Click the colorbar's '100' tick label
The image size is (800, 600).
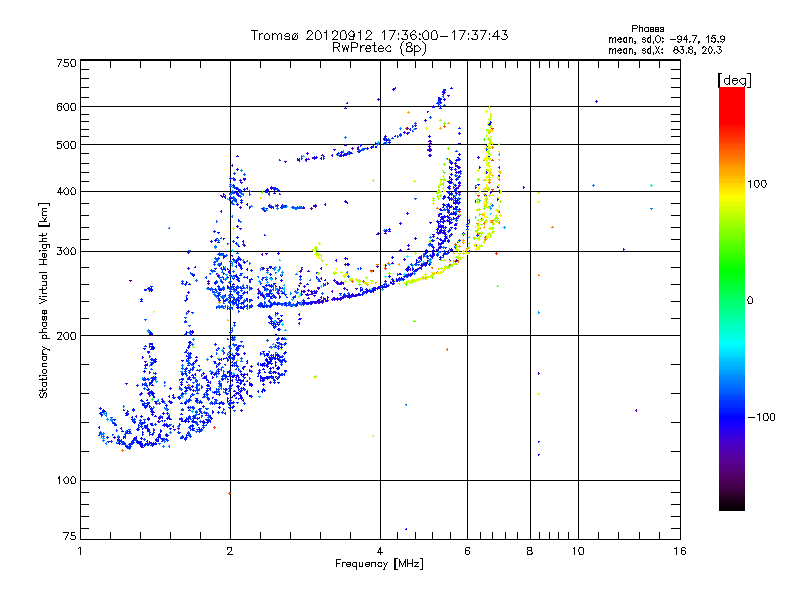pos(757,184)
